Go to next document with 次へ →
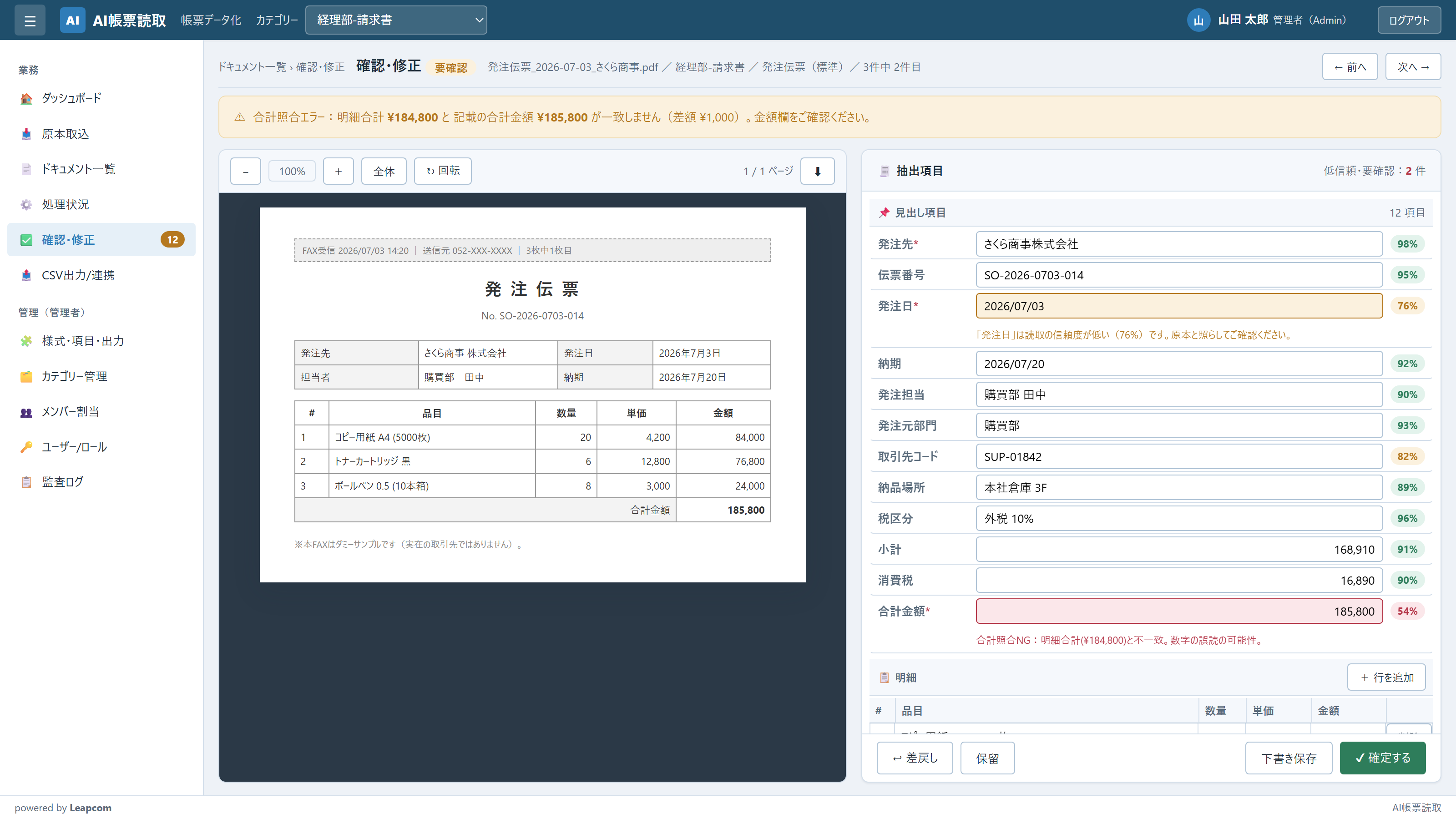Image resolution: width=1456 pixels, height=819 pixels. tap(1412, 67)
